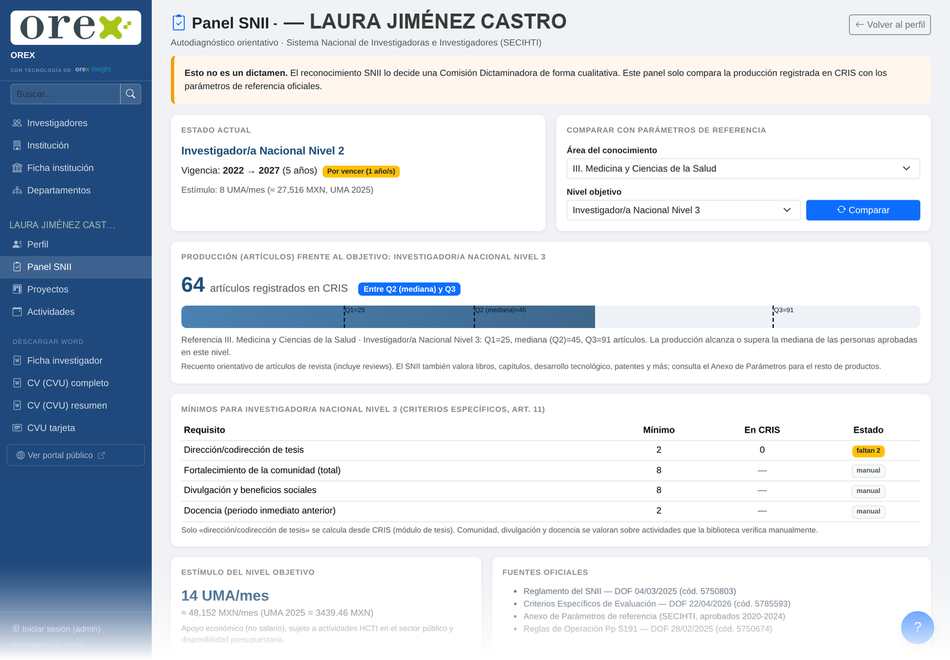The width and height of the screenshot is (950, 660).
Task: Click the Investigadores people icon
Action: pos(17,123)
